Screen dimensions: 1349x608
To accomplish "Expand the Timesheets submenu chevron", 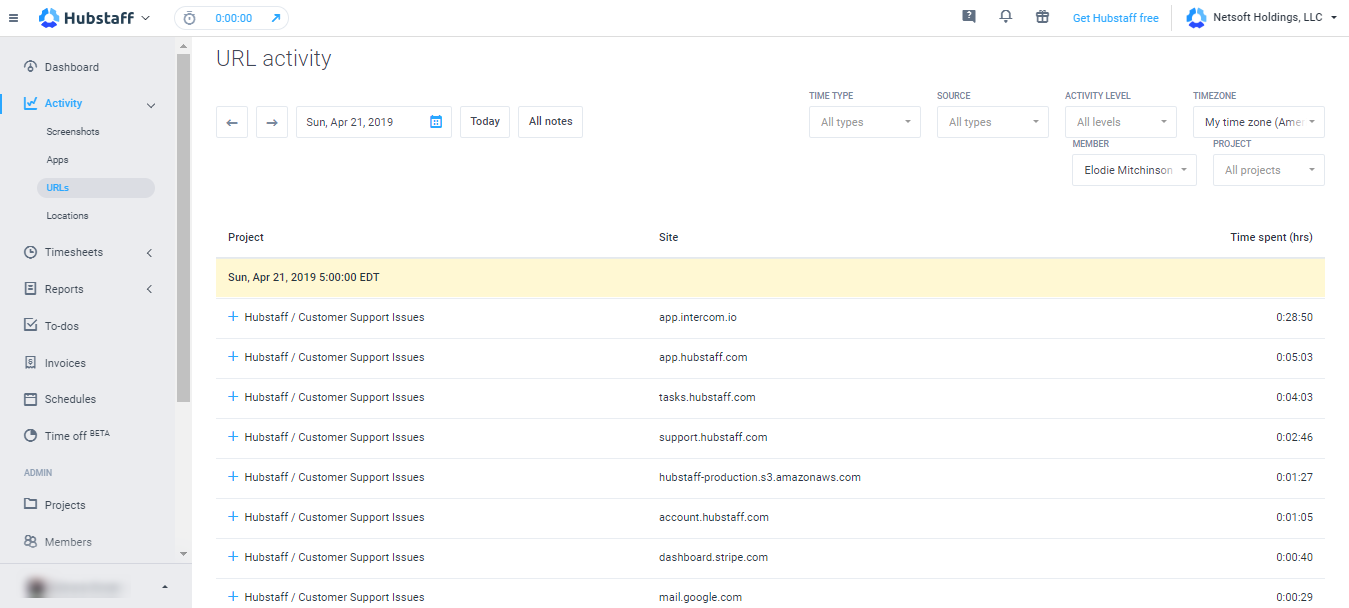I will 150,253.
